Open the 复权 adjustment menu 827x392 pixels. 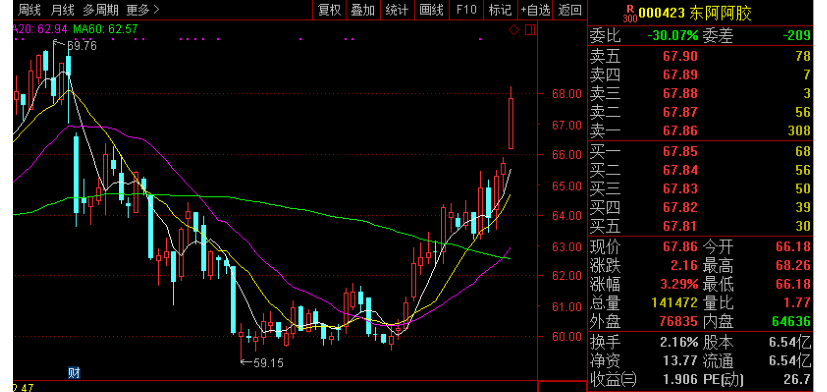tap(330, 9)
